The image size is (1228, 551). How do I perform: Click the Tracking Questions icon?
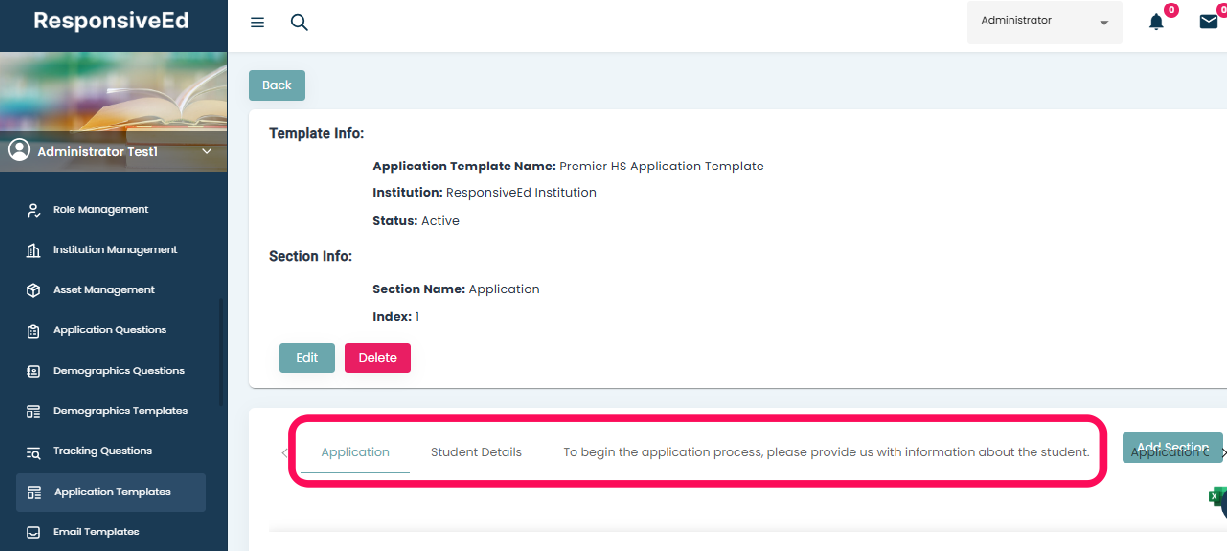[x=33, y=452]
